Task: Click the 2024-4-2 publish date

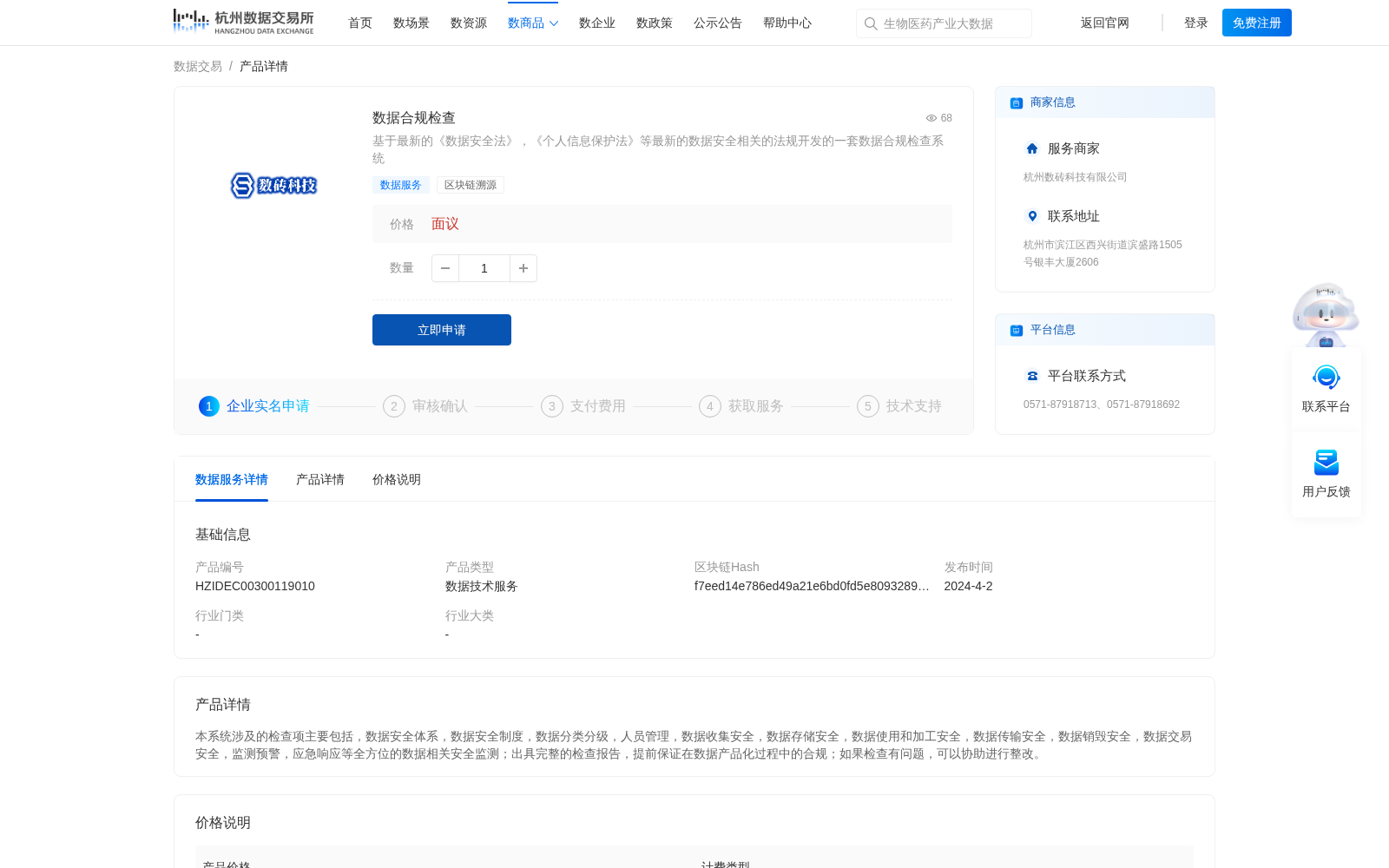Action: [x=969, y=587]
